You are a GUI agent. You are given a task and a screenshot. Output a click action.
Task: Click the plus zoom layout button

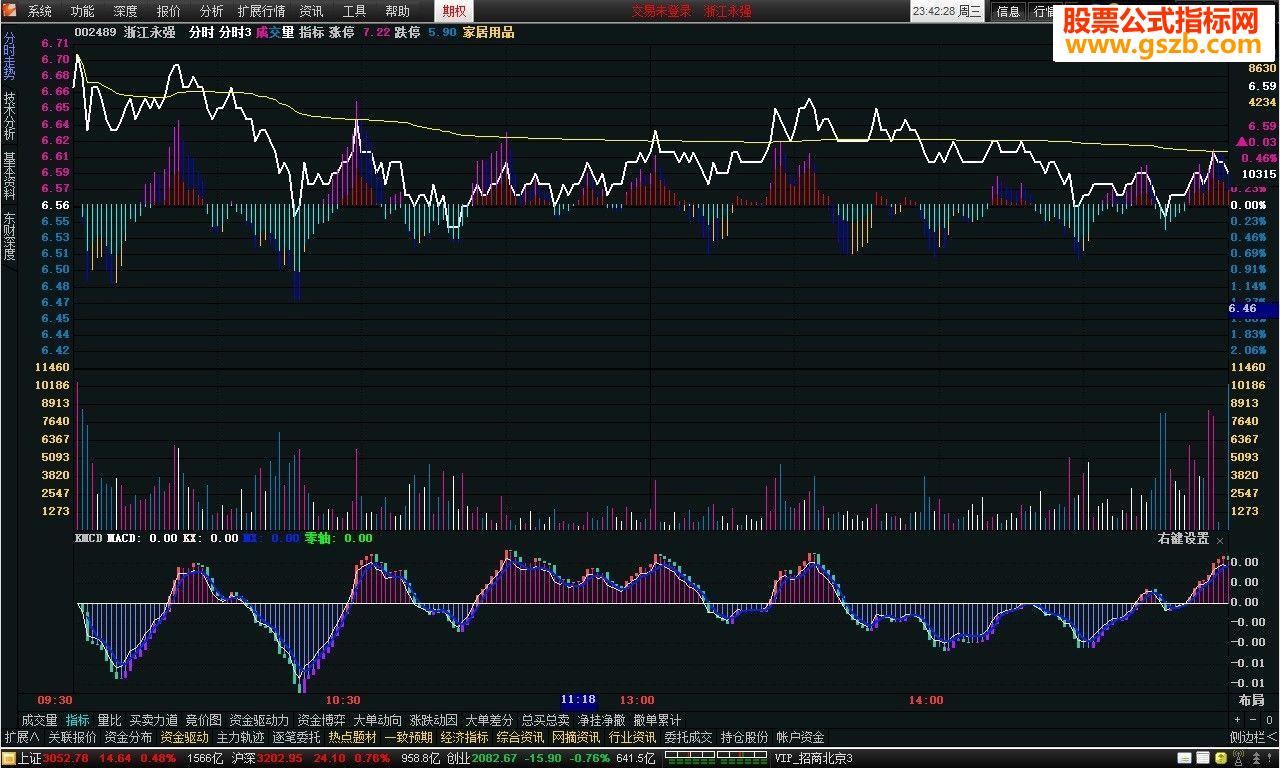pyautogui.click(x=1237, y=719)
